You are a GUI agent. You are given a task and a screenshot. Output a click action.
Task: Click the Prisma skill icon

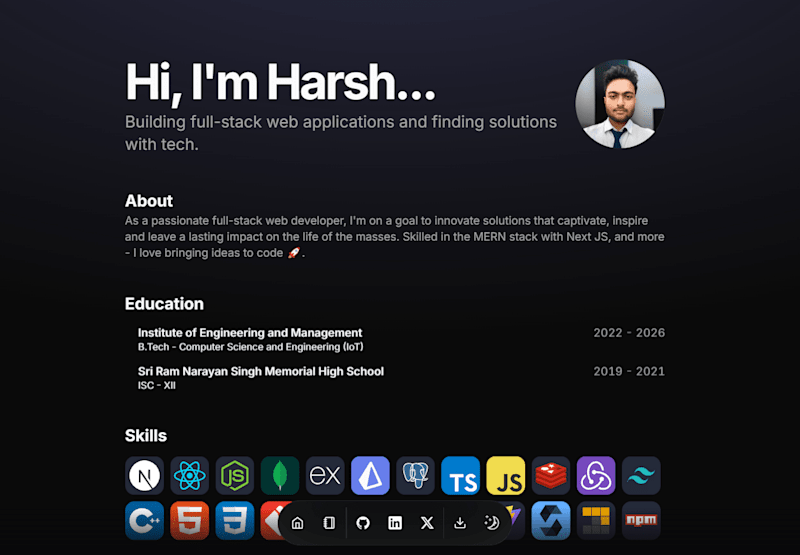click(x=370, y=475)
